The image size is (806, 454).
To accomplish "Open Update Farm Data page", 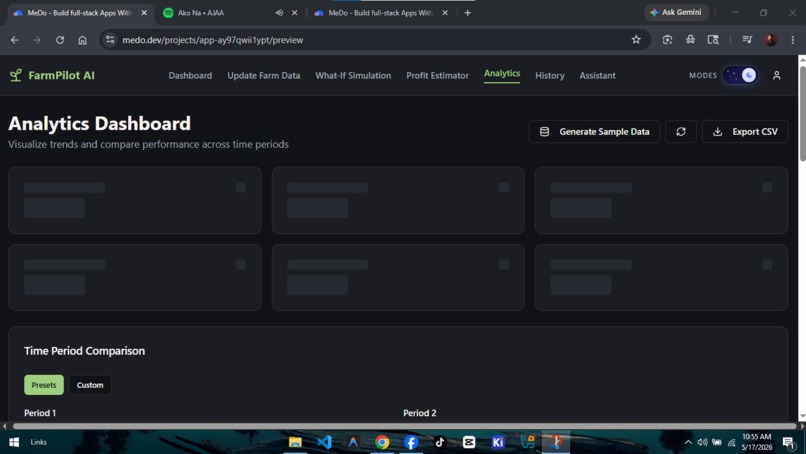I will click(264, 76).
